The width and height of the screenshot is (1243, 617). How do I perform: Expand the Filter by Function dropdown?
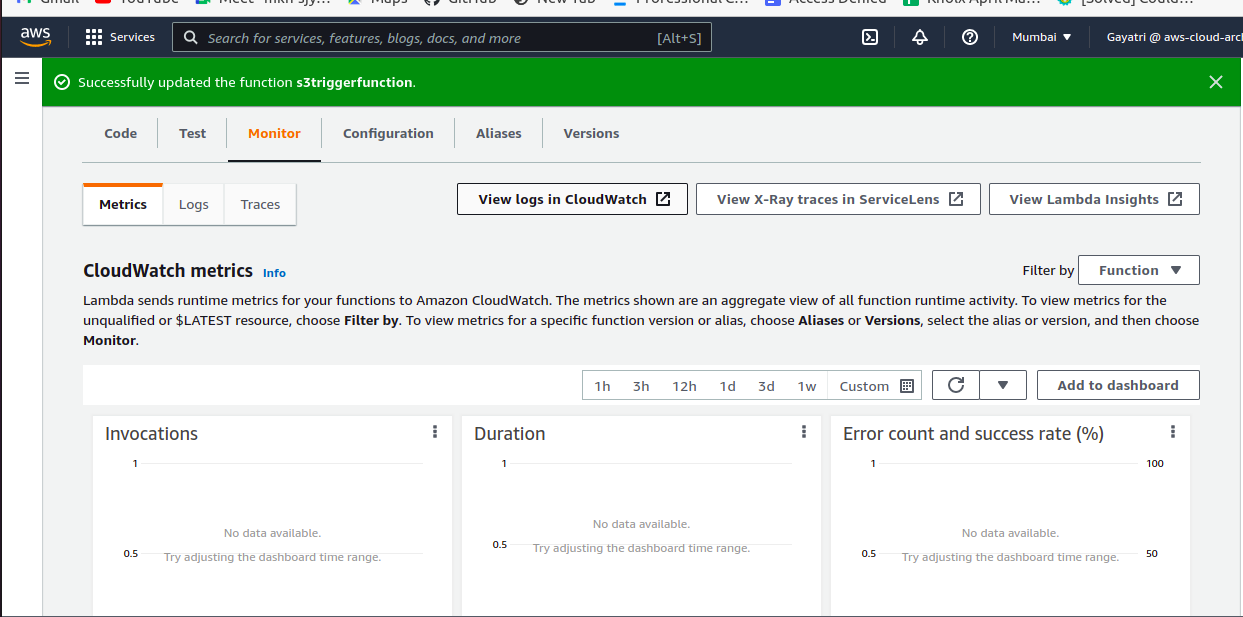tap(1139, 270)
